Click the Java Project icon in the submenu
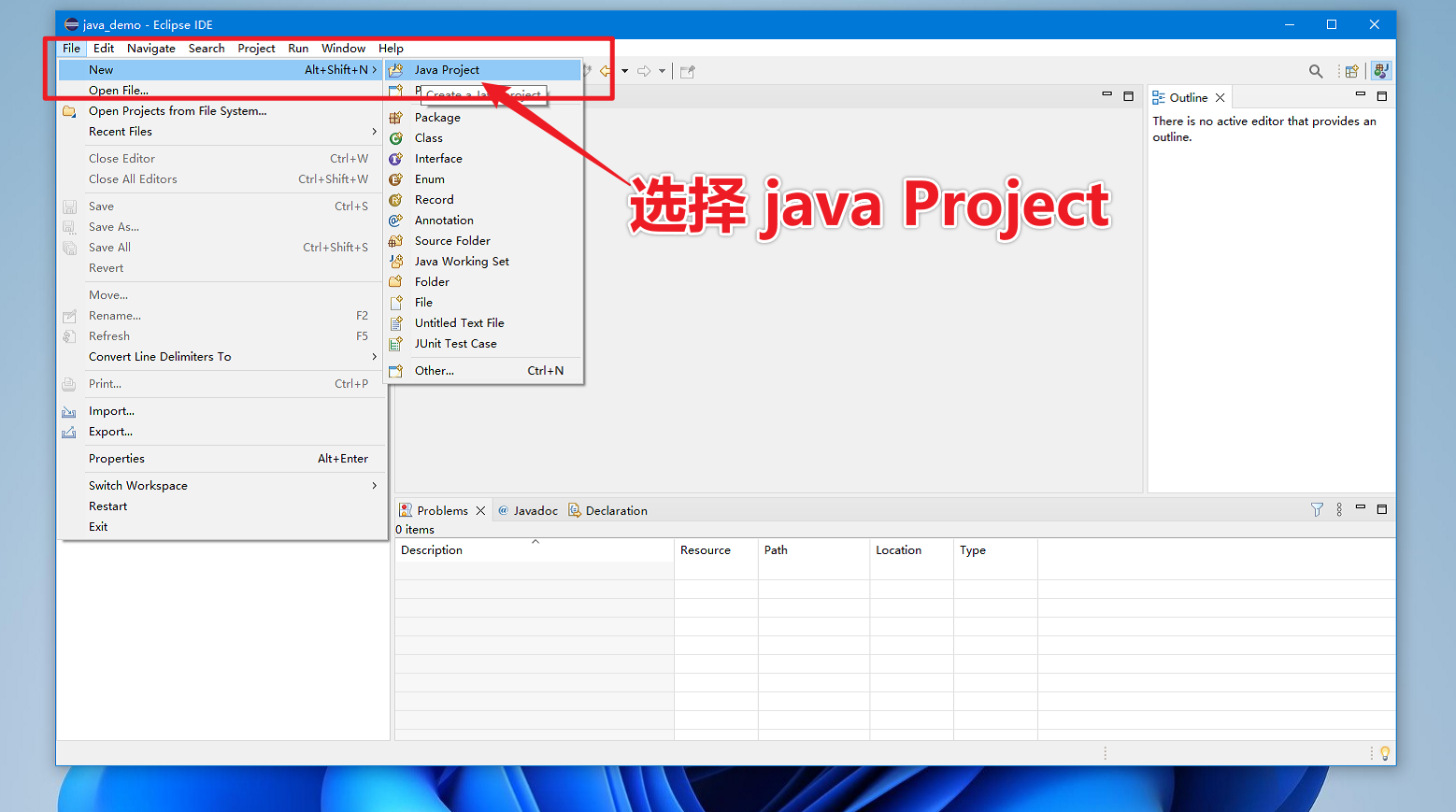The width and height of the screenshot is (1456, 812). click(396, 70)
